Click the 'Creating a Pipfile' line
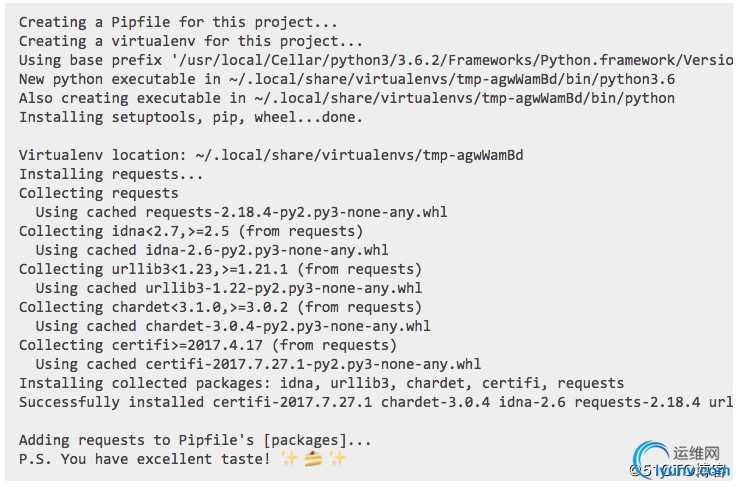 [178, 22]
